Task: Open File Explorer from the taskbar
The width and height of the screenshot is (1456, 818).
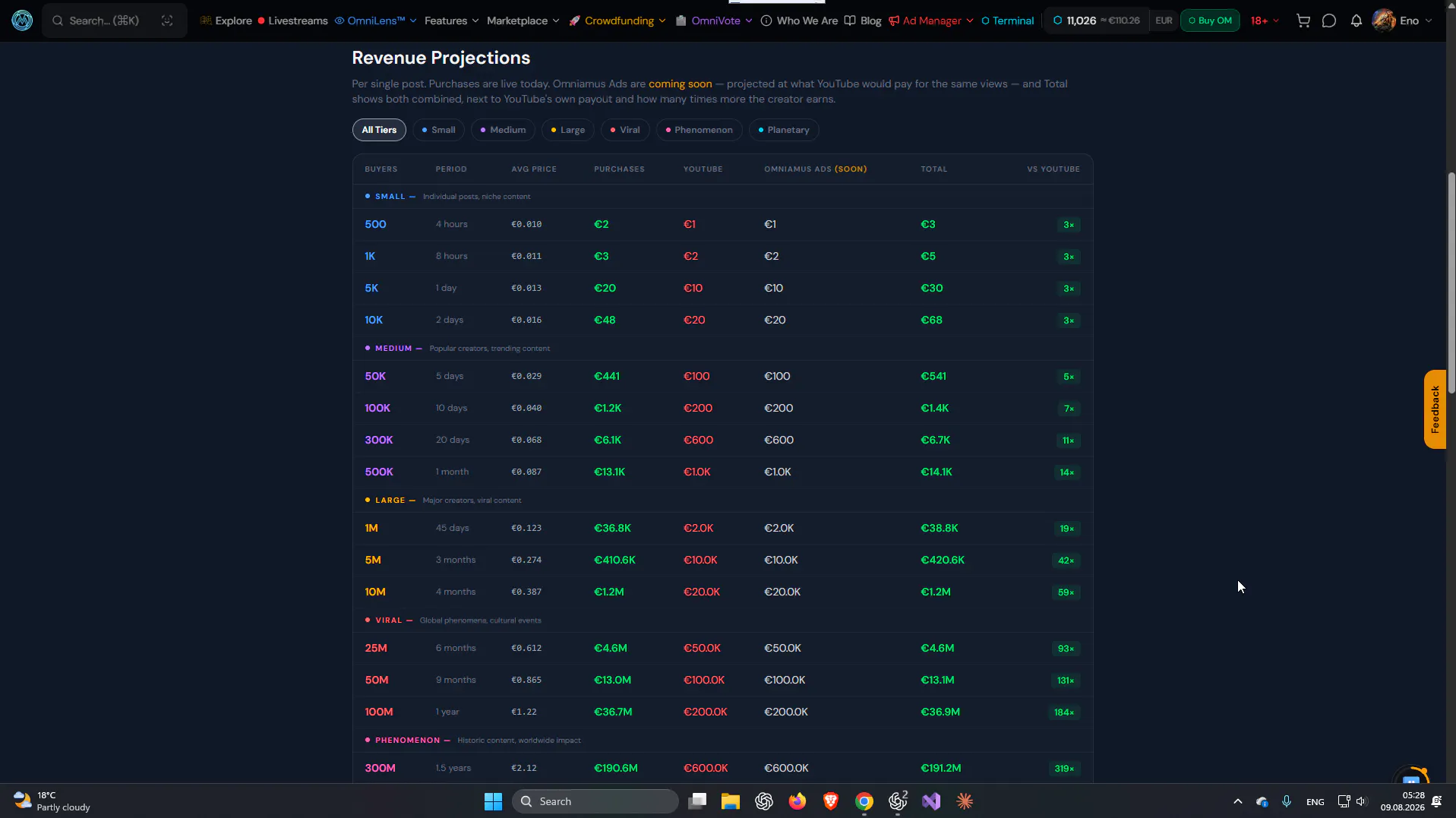Action: [731, 801]
